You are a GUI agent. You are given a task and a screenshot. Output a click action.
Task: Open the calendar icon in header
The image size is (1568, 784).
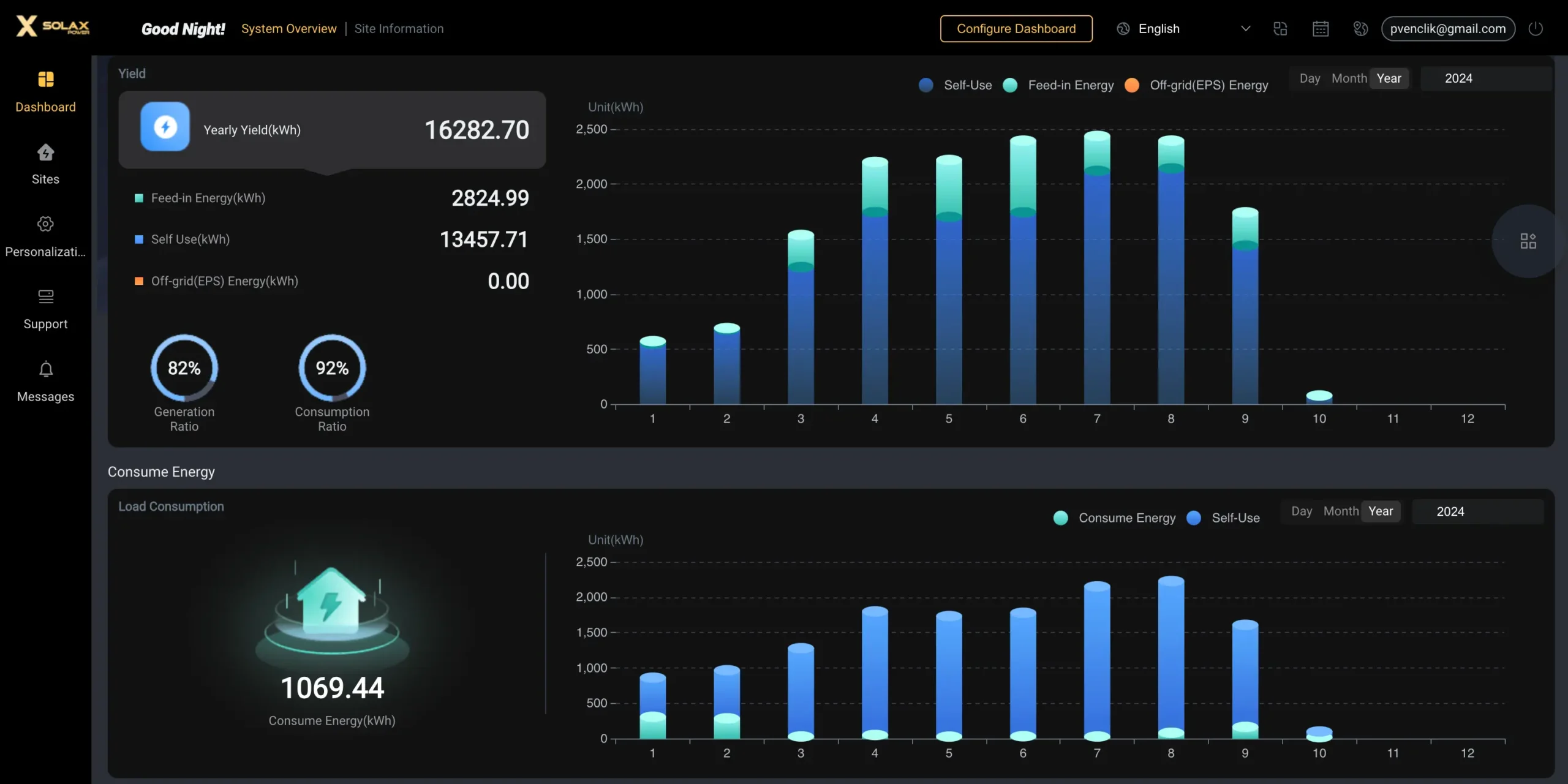pos(1321,29)
